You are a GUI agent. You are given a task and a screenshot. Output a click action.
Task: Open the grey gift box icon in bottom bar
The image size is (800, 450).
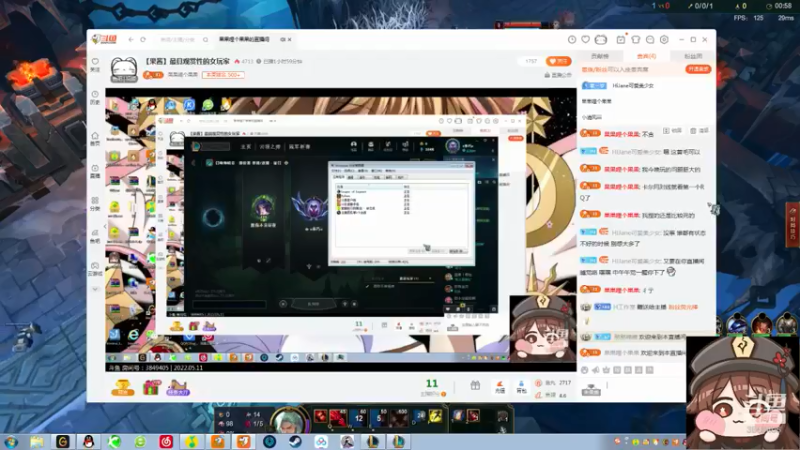tap(475, 386)
